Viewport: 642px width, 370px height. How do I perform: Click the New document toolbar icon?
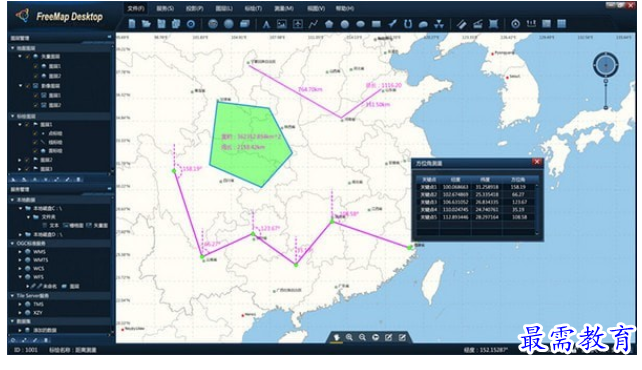tap(132, 24)
